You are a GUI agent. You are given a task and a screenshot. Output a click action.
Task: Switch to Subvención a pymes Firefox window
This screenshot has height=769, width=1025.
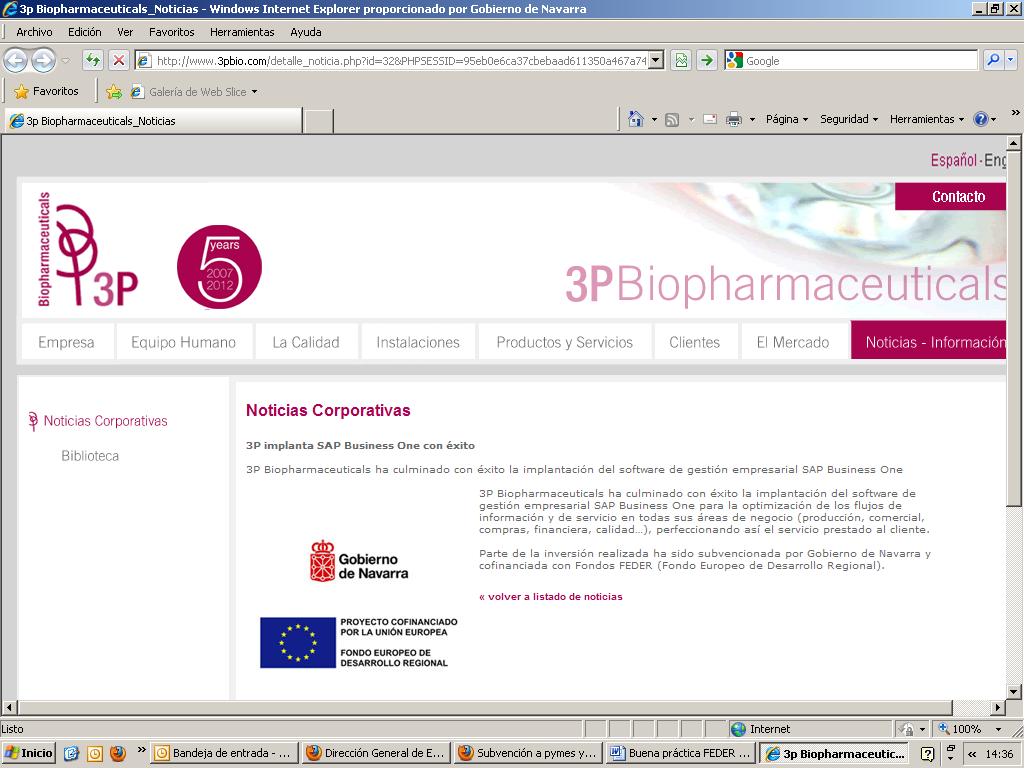(529, 753)
